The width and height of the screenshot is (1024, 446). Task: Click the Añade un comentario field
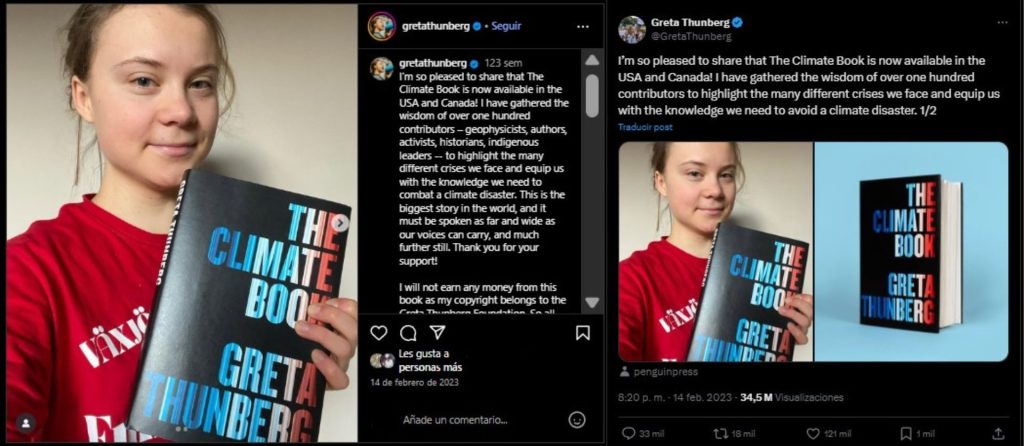[x=455, y=419]
